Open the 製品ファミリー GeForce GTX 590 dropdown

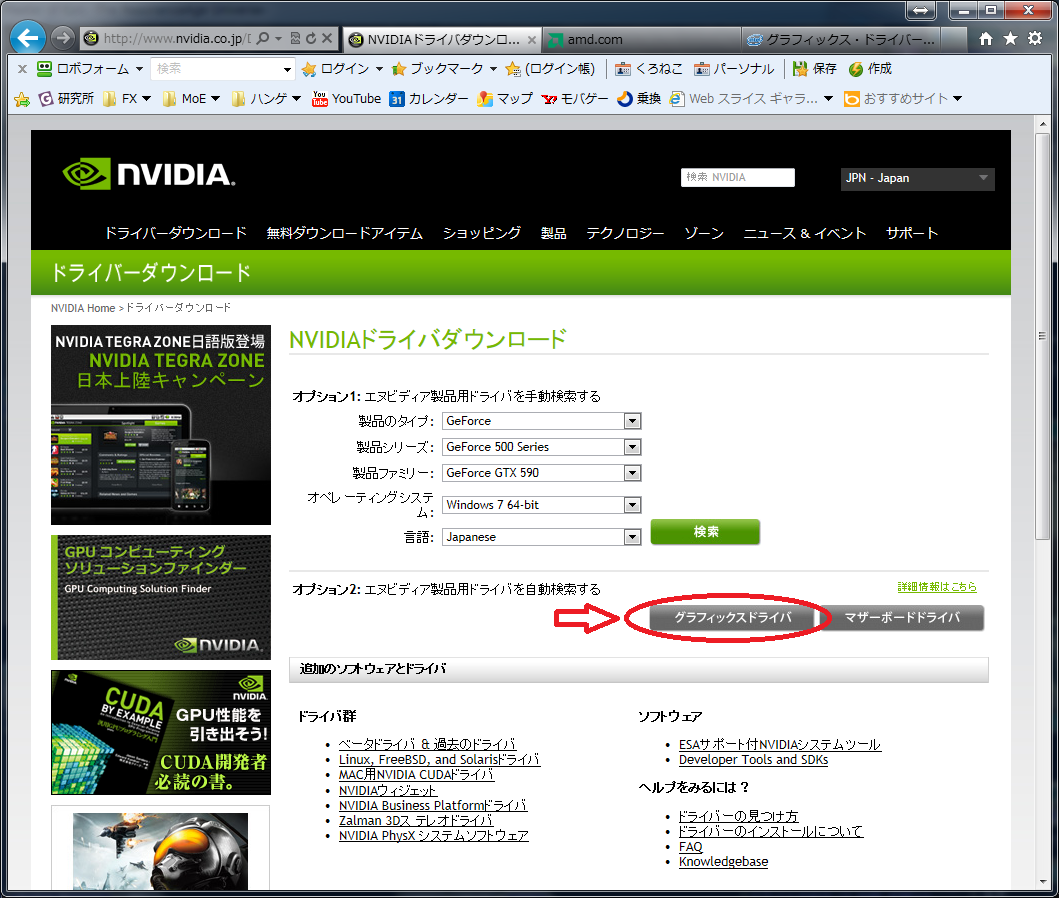click(x=631, y=473)
